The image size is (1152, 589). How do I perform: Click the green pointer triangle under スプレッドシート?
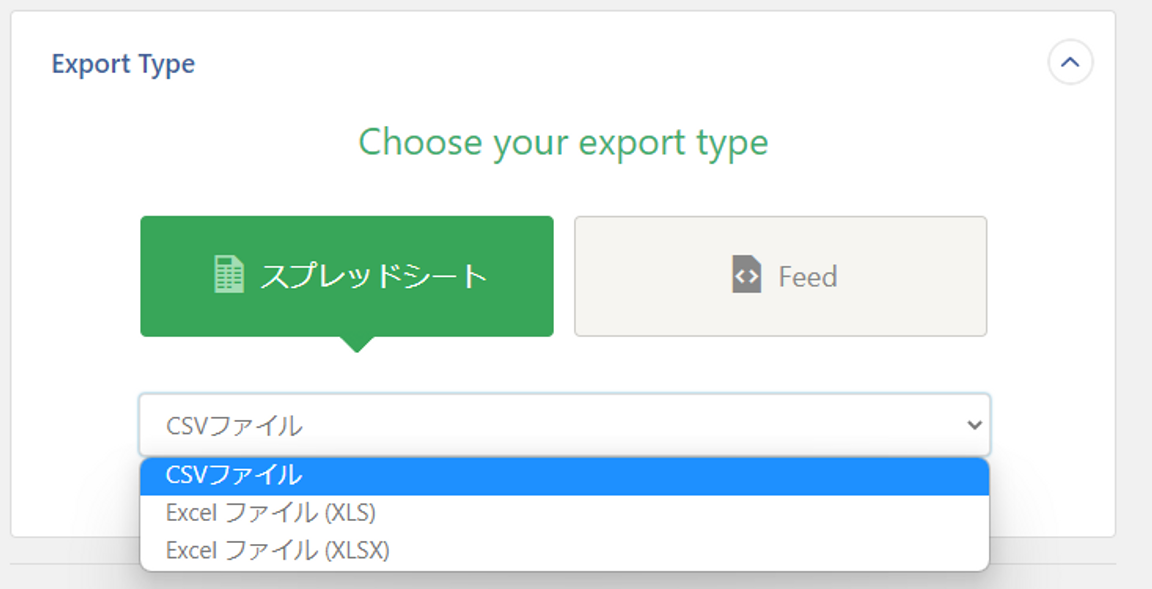(357, 344)
